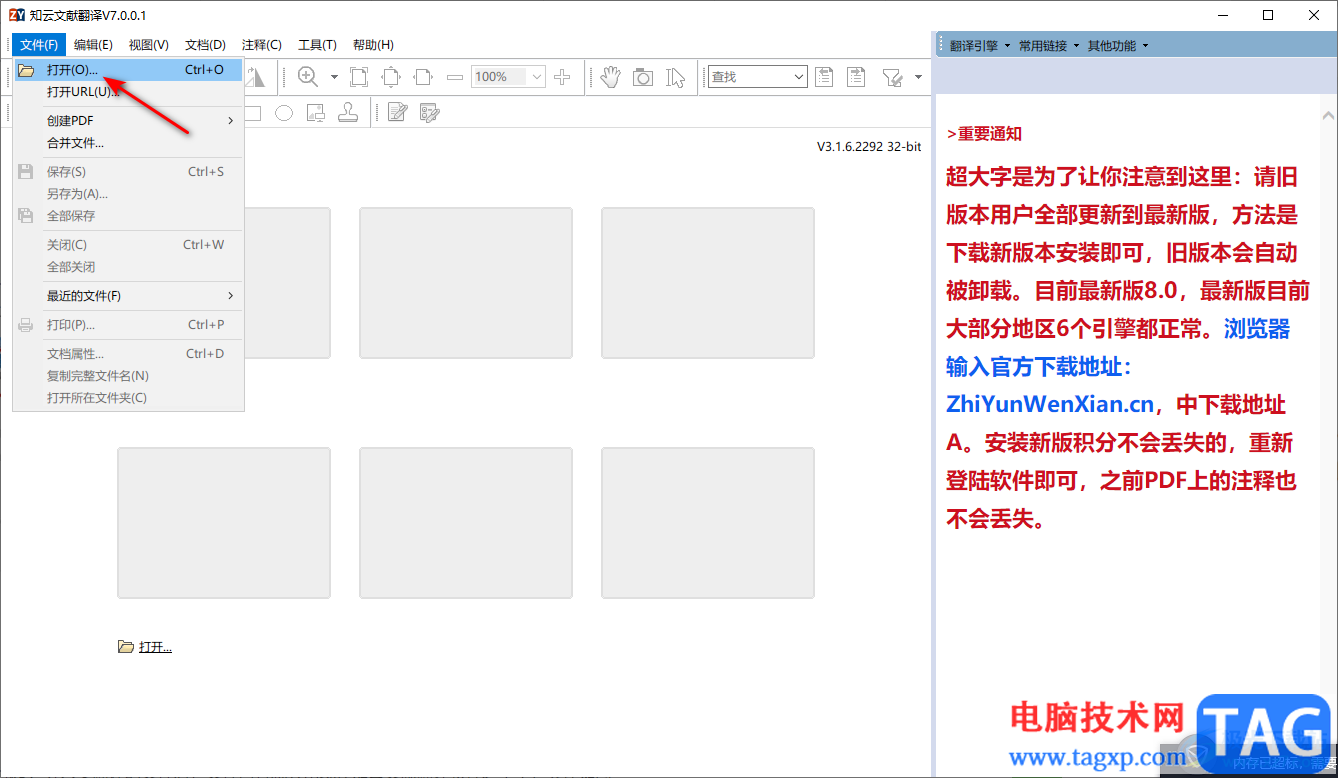The image size is (1338, 778).
Task: Open the 工具(T) menu
Action: pyautogui.click(x=318, y=45)
